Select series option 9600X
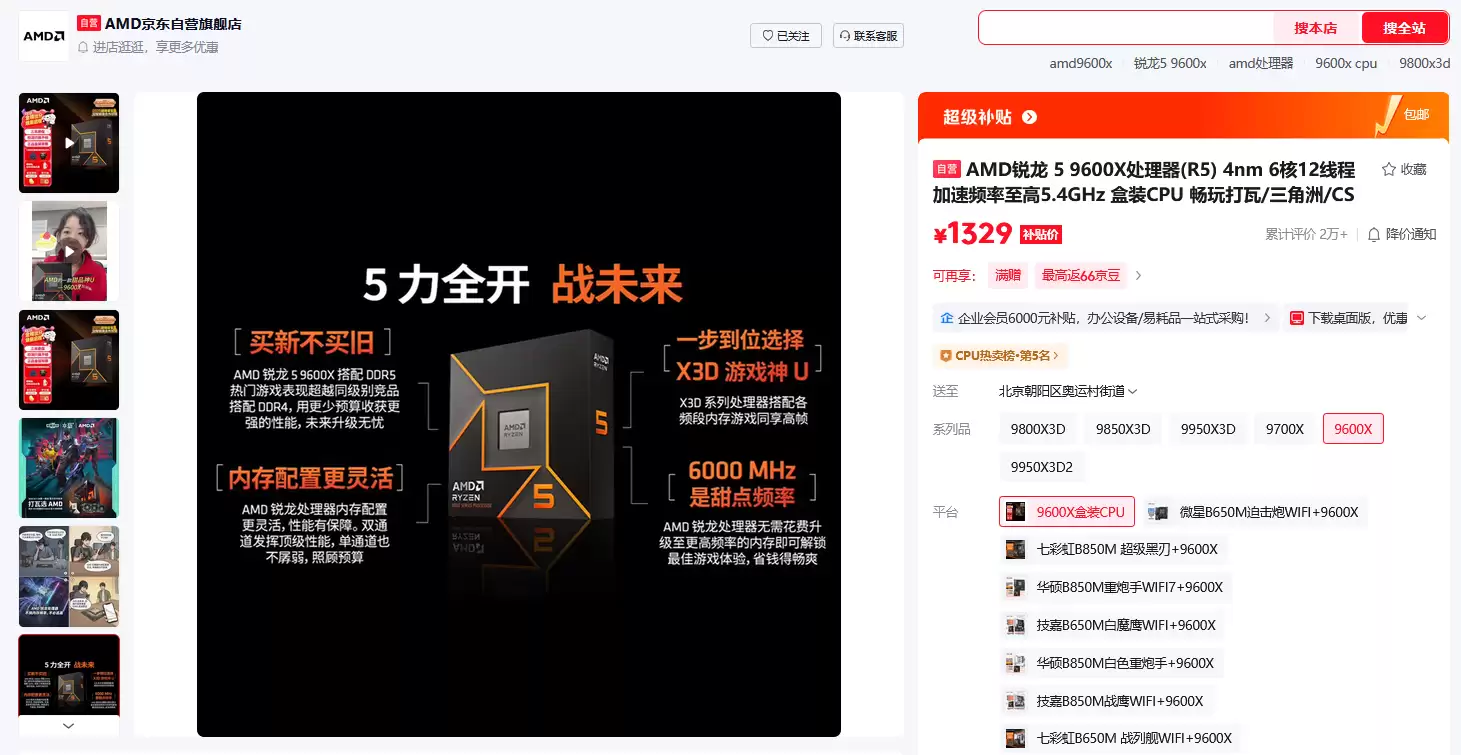This screenshot has height=755, width=1461. point(1353,429)
